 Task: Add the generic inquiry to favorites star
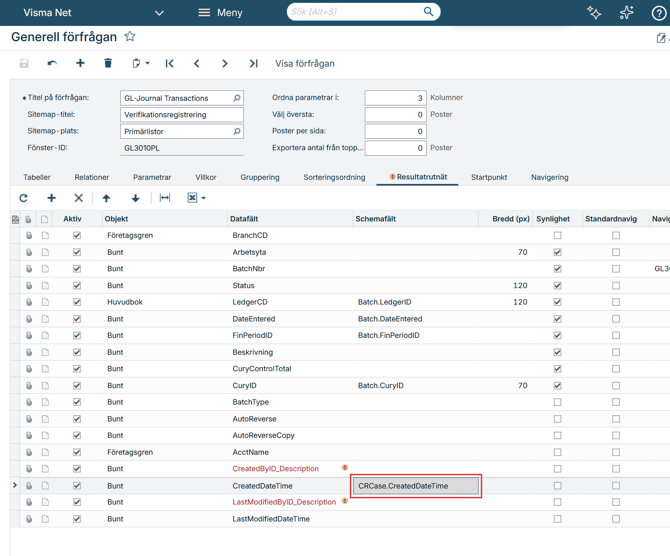click(130, 37)
